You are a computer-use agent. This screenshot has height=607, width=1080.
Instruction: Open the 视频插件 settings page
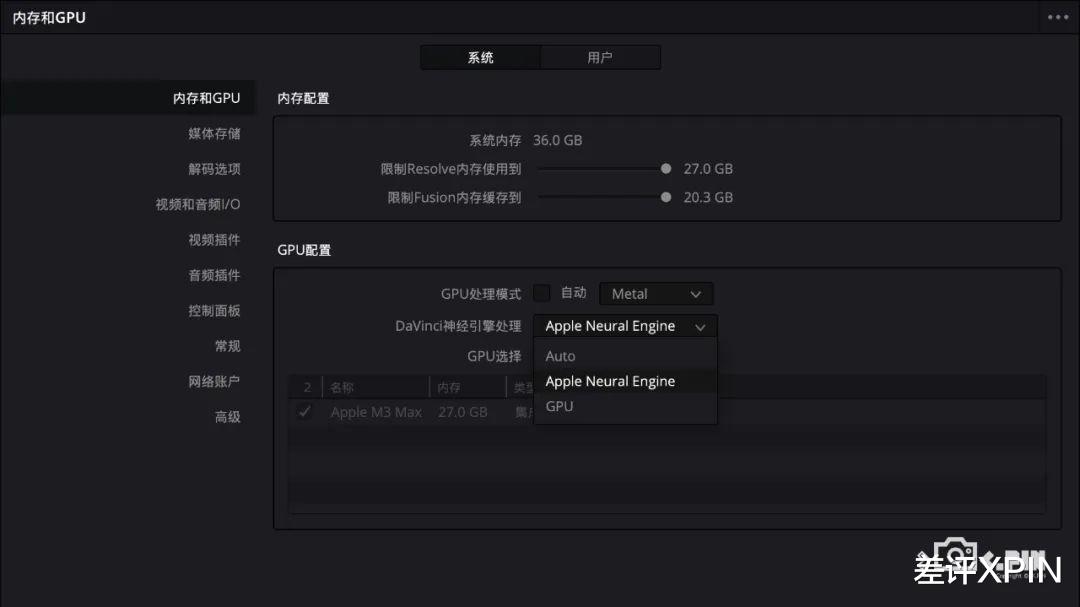pyautogui.click(x=215, y=239)
